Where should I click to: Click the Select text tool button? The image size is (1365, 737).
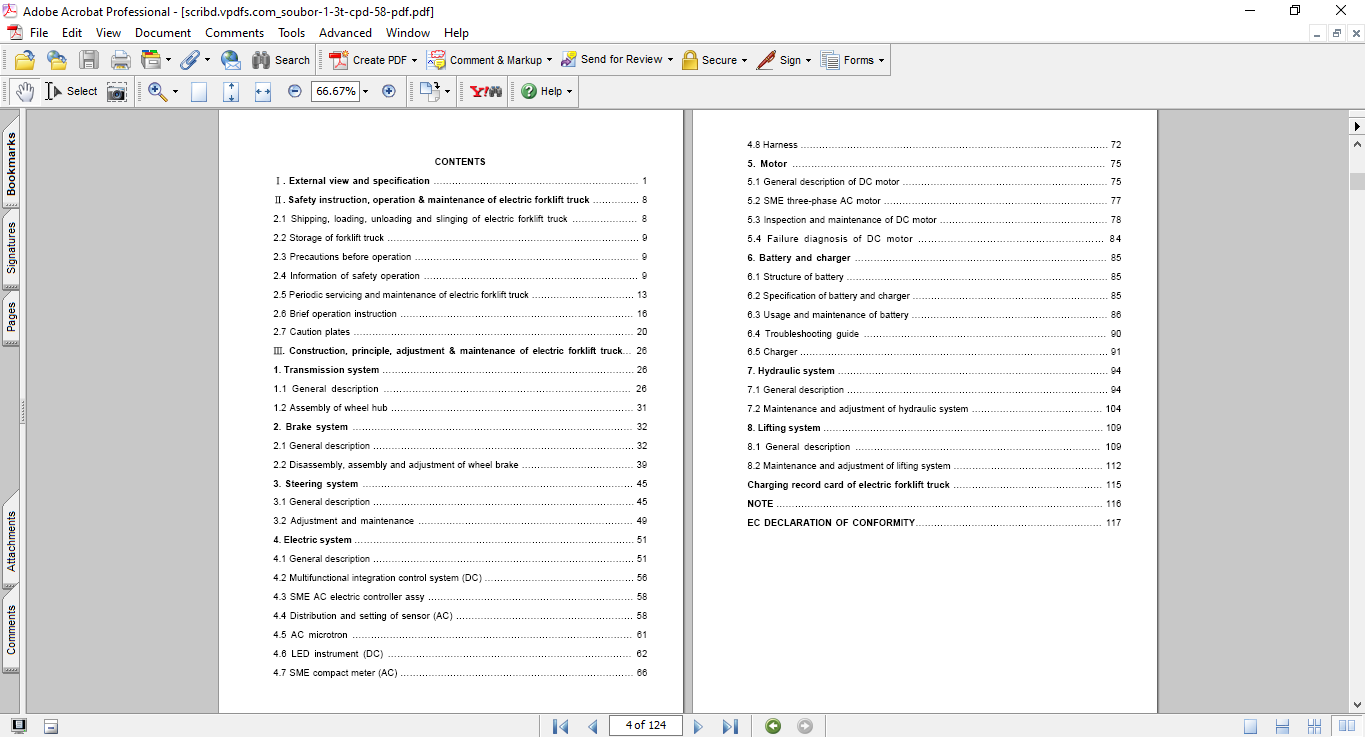point(71,91)
